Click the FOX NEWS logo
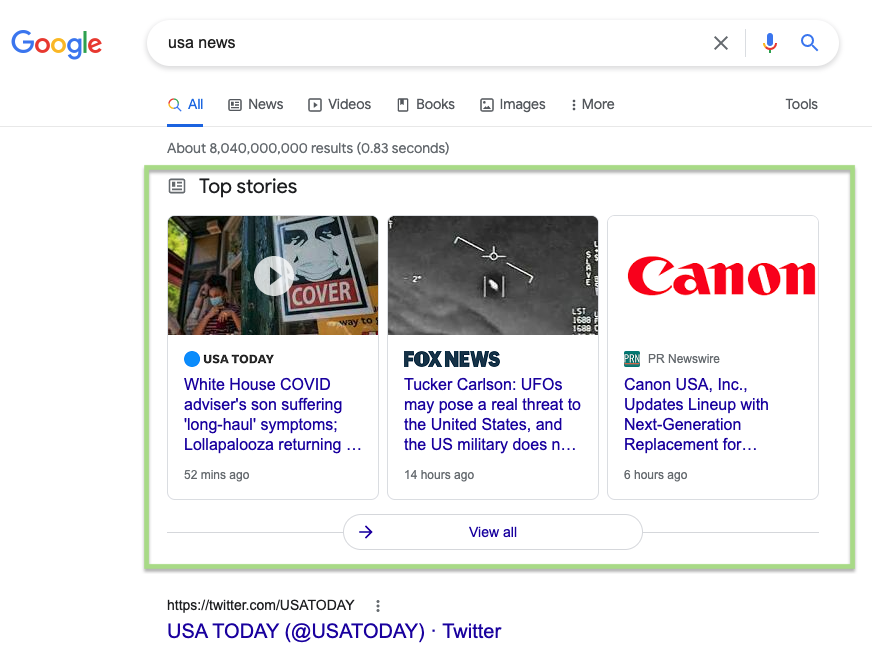The image size is (872, 653). click(x=452, y=359)
